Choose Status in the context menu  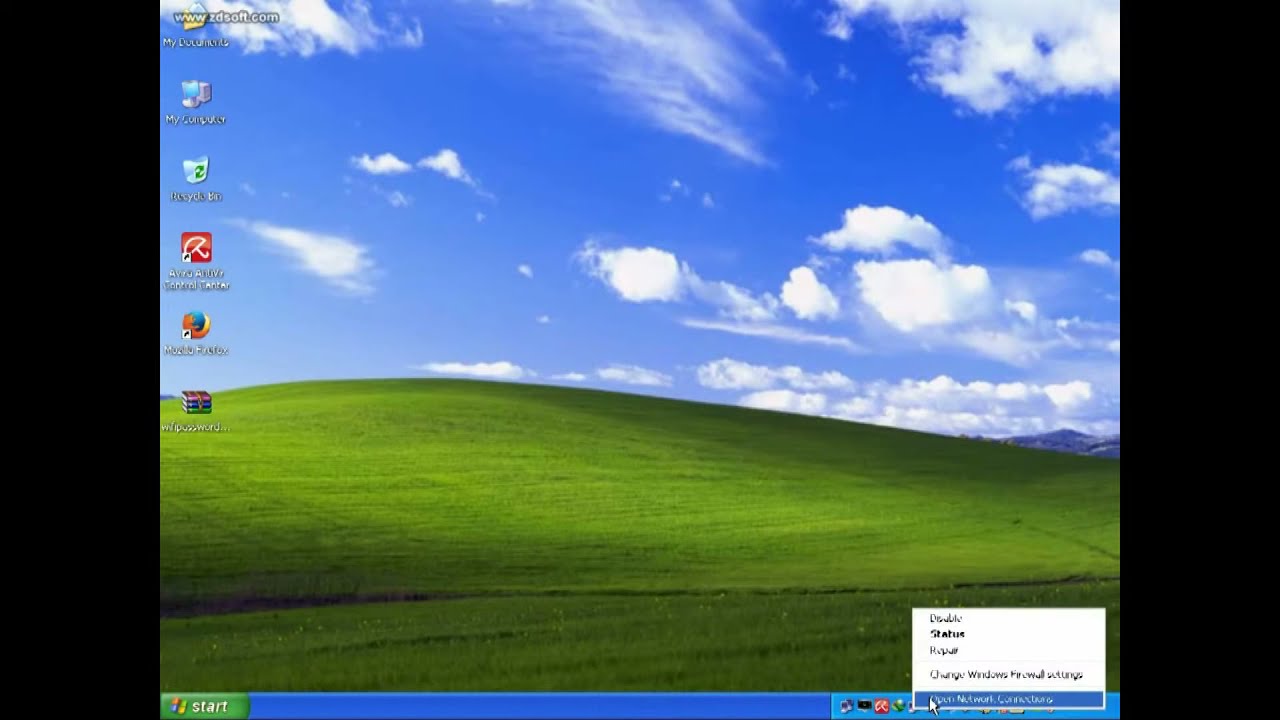[x=1008, y=634]
